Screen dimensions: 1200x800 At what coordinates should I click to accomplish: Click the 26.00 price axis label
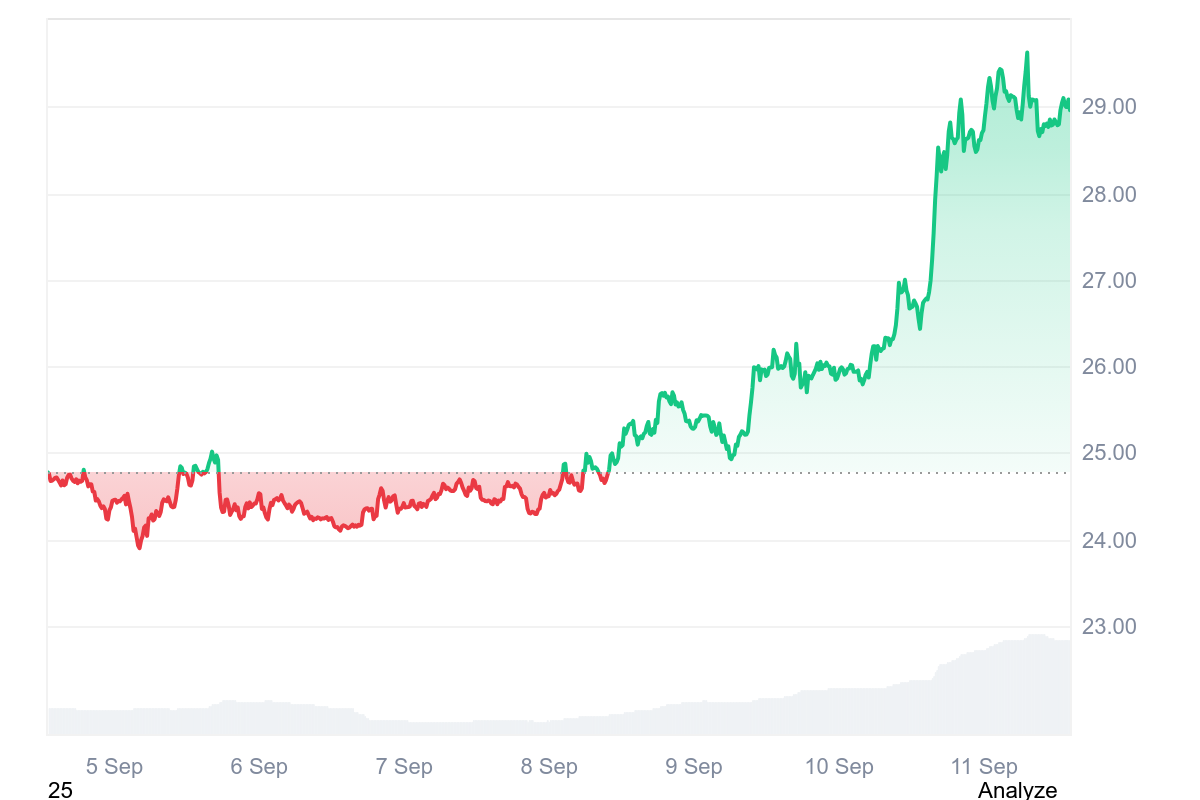coord(1109,367)
